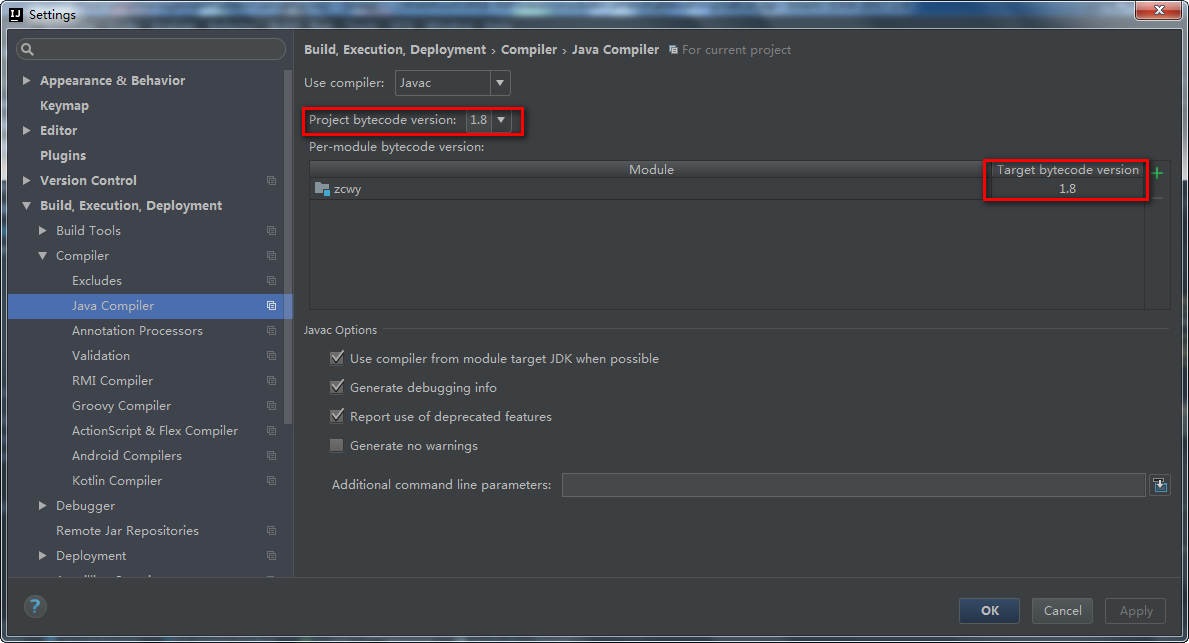Enable 'Generate no warnings' checkbox
This screenshot has width=1189, height=643.
pyautogui.click(x=337, y=445)
